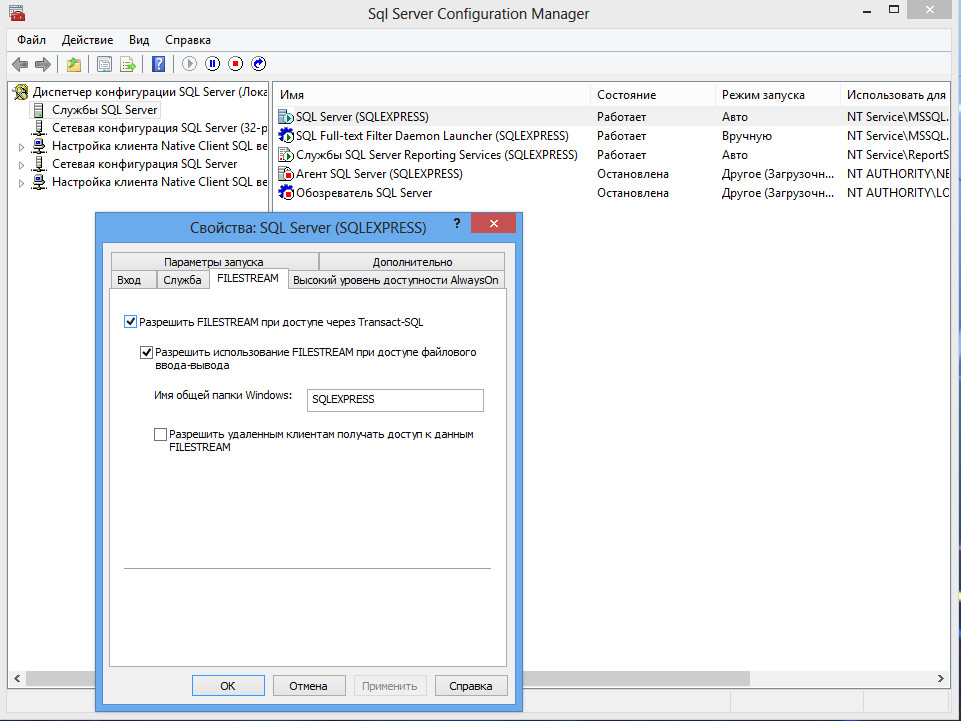Click the Up one level folder icon
This screenshot has width=961, height=721.
[74, 64]
